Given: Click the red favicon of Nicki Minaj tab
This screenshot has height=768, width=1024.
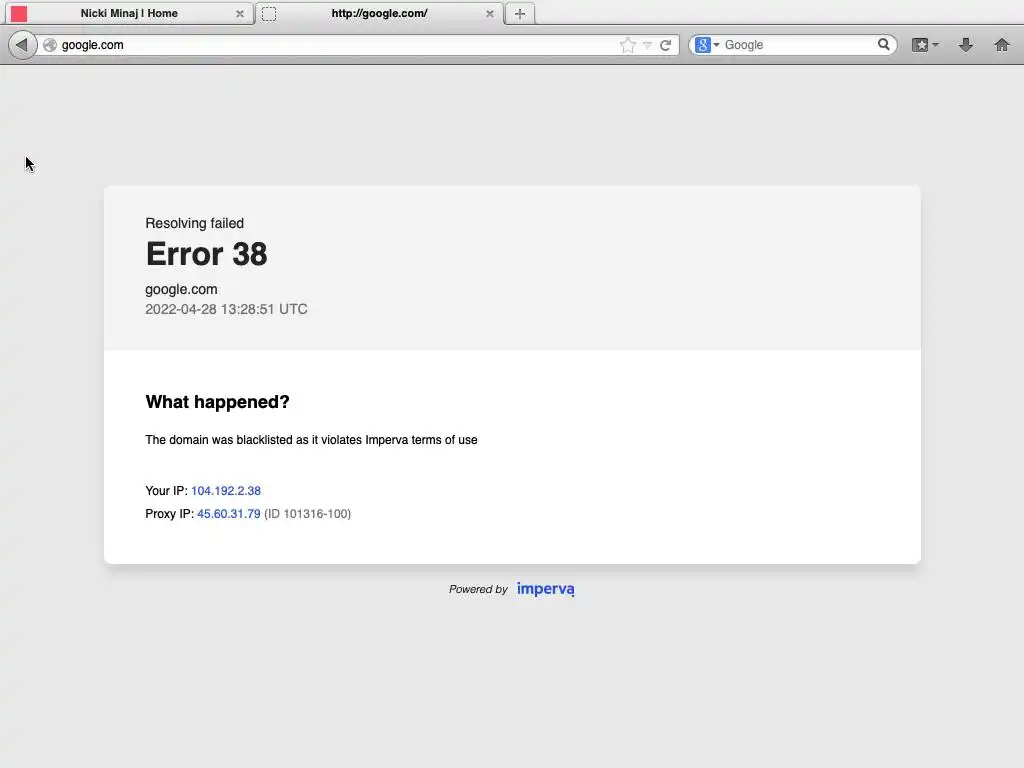Looking at the screenshot, I should [19, 14].
